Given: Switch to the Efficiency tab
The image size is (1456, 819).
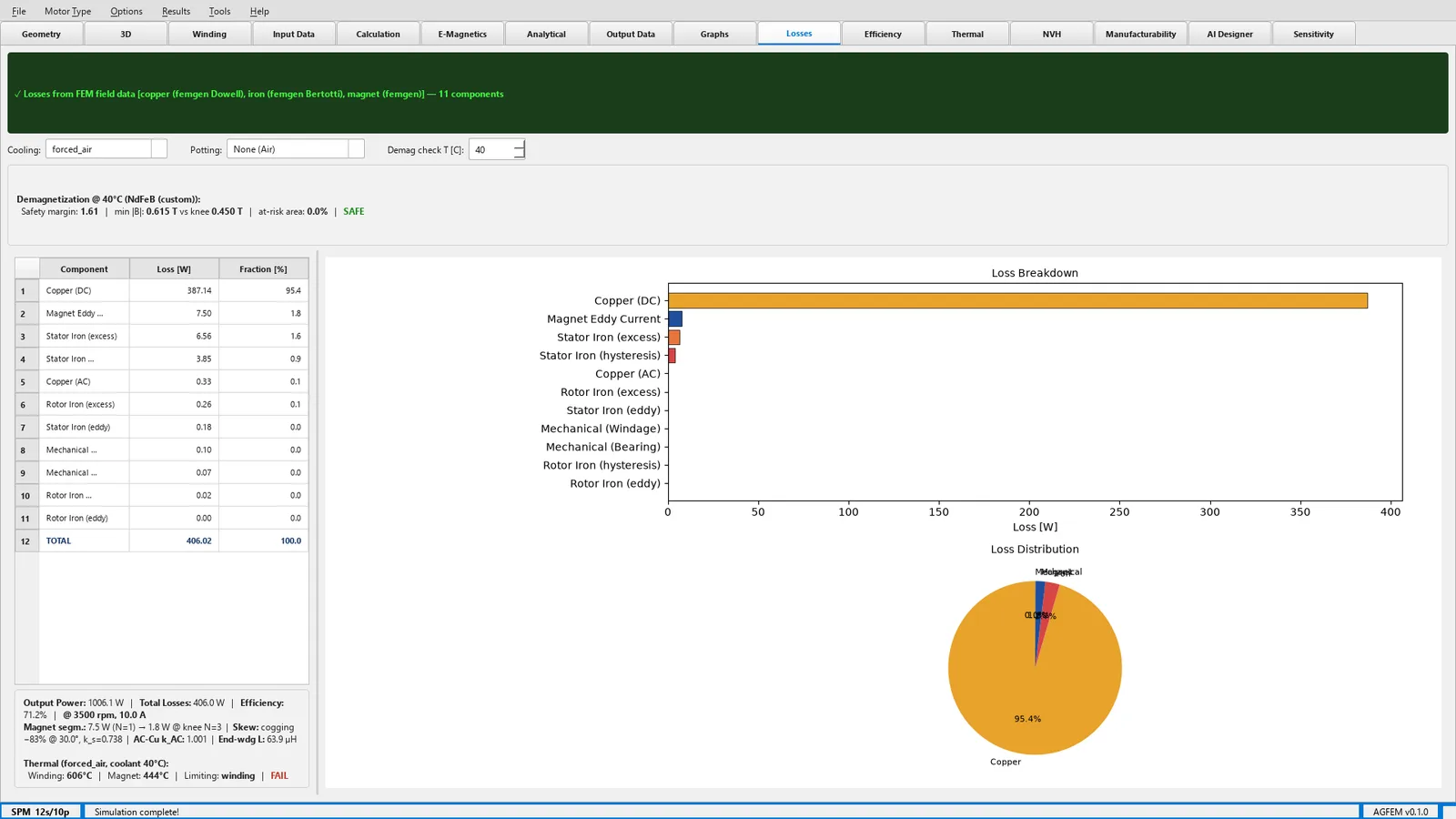Looking at the screenshot, I should pyautogui.click(x=883, y=34).
